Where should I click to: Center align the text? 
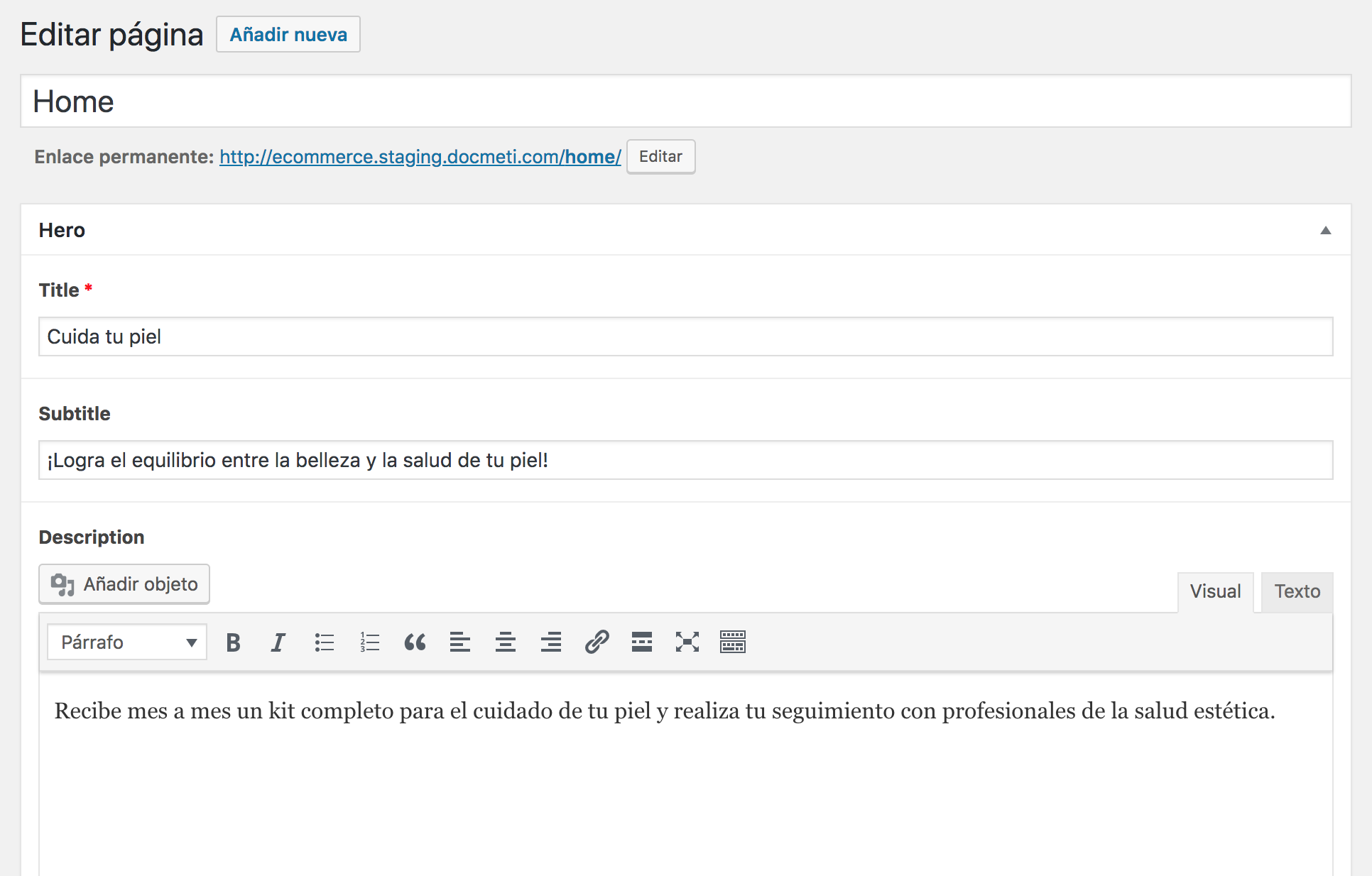506,642
